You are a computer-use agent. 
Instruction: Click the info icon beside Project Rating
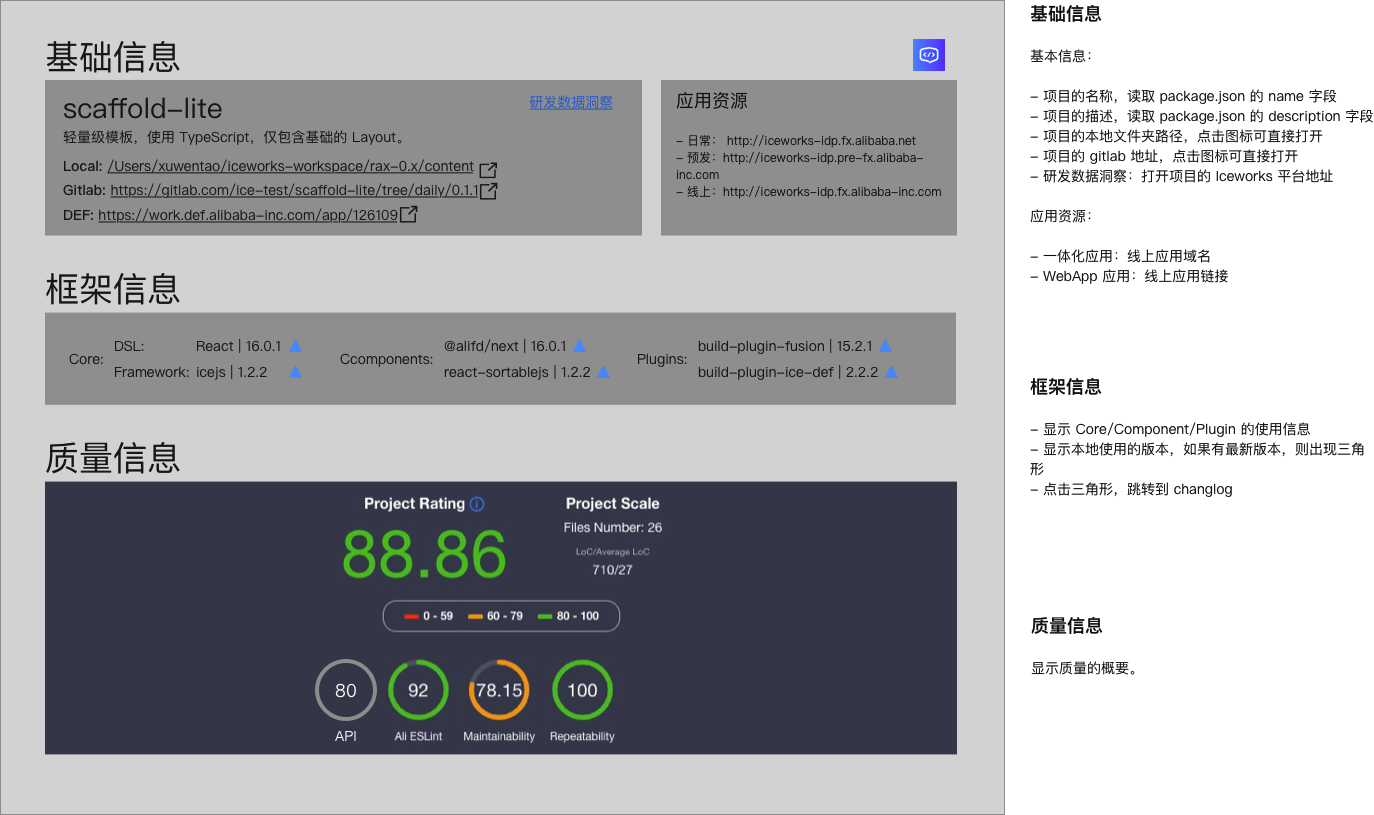(x=478, y=504)
